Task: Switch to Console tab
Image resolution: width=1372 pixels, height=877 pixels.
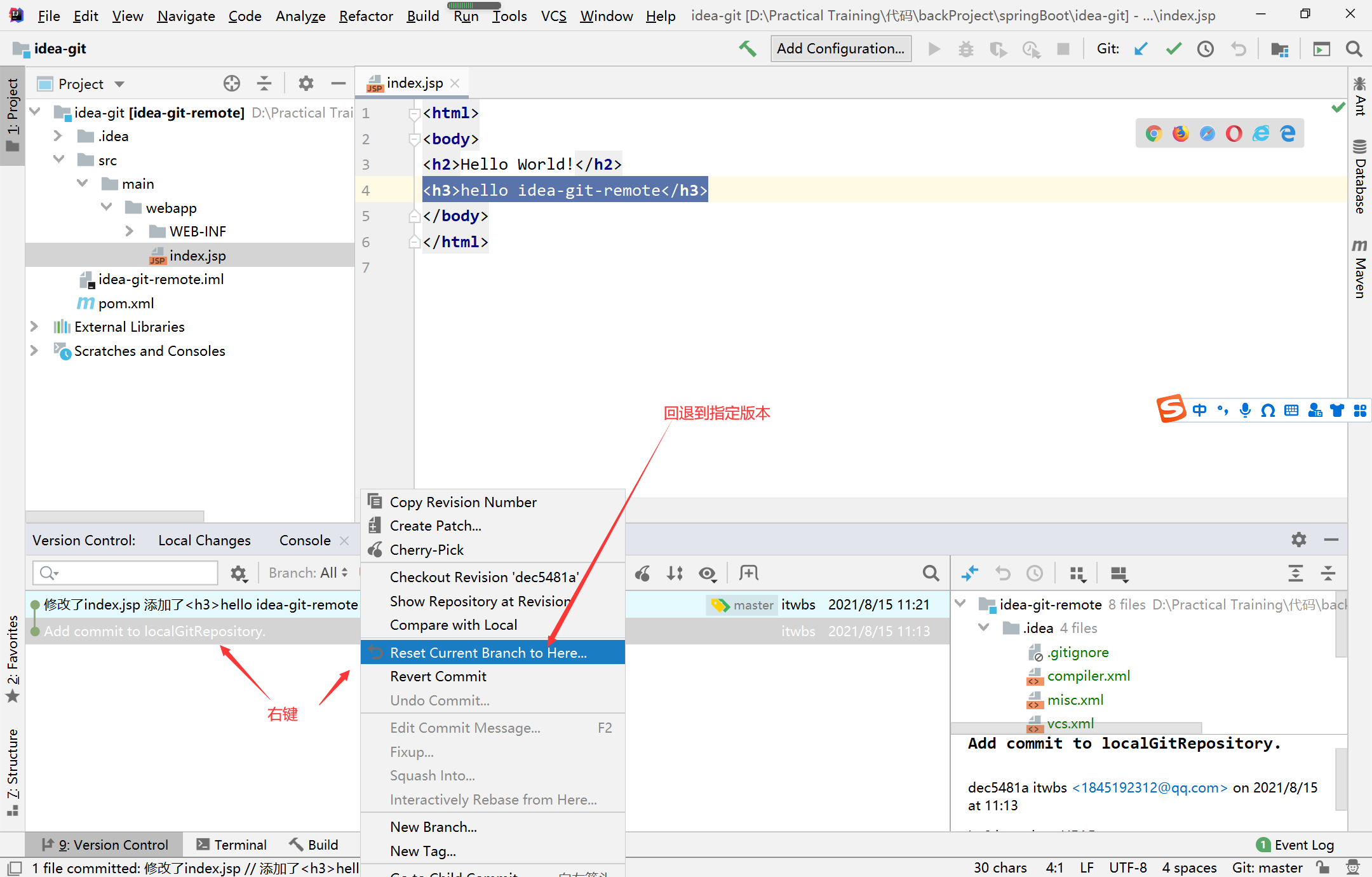Action: click(x=305, y=540)
